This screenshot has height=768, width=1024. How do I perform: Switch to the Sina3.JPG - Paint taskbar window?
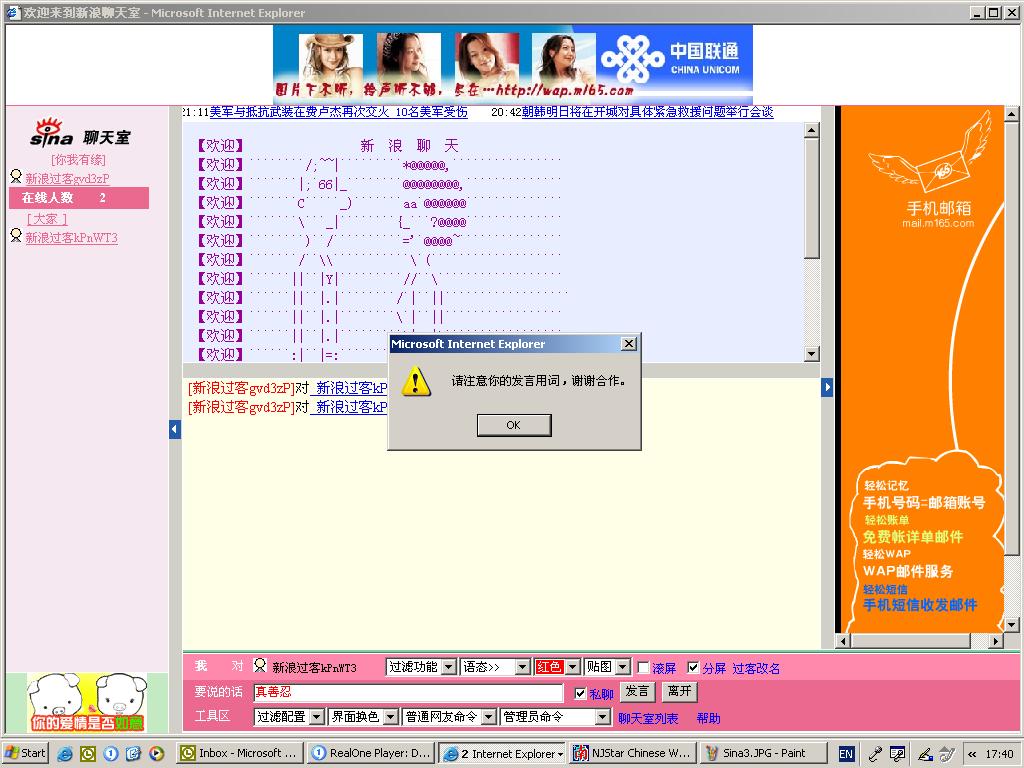[763, 754]
